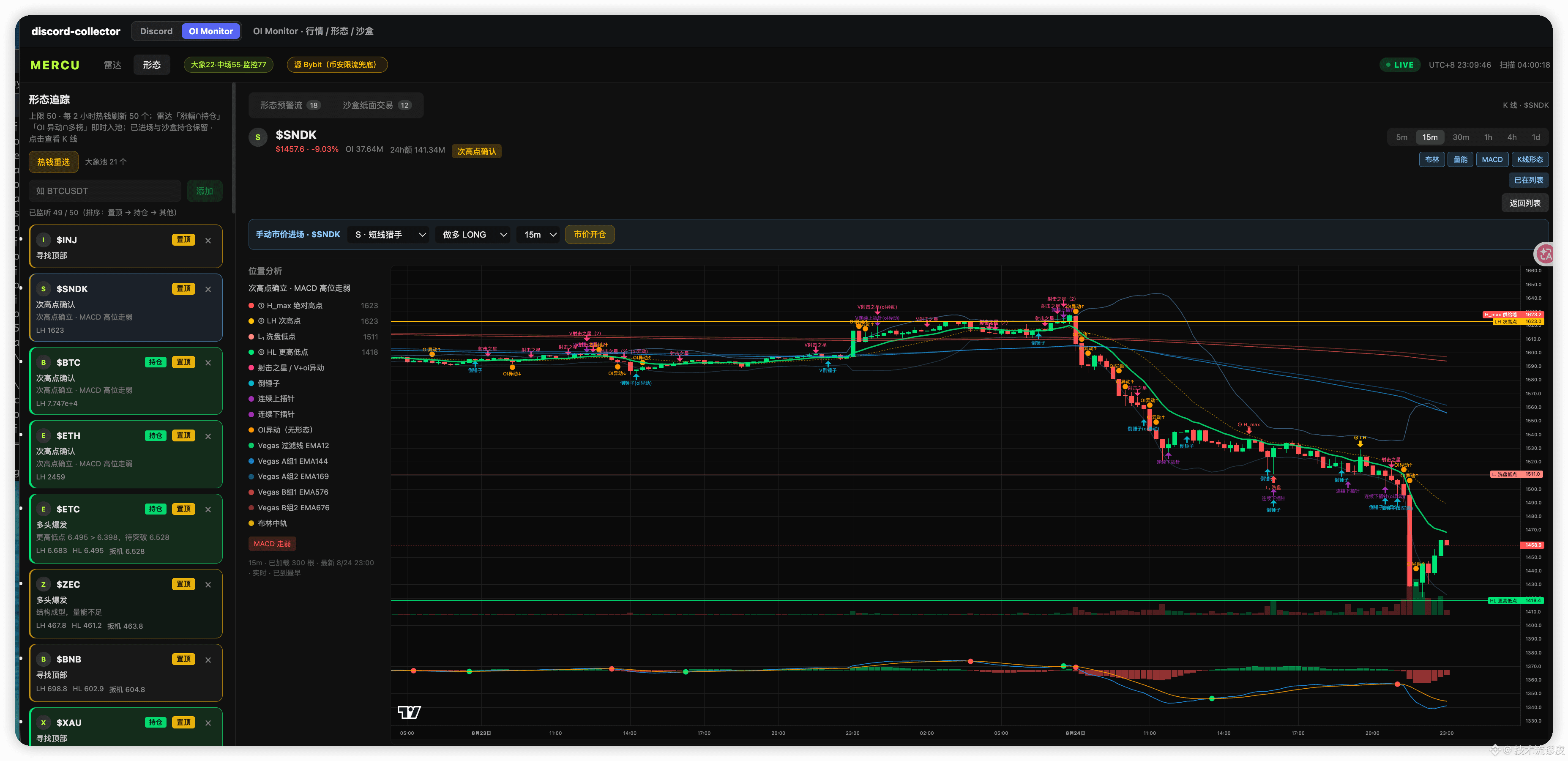Click the 返回列表 back to list button
The height and width of the screenshot is (761, 1568).
click(1525, 203)
